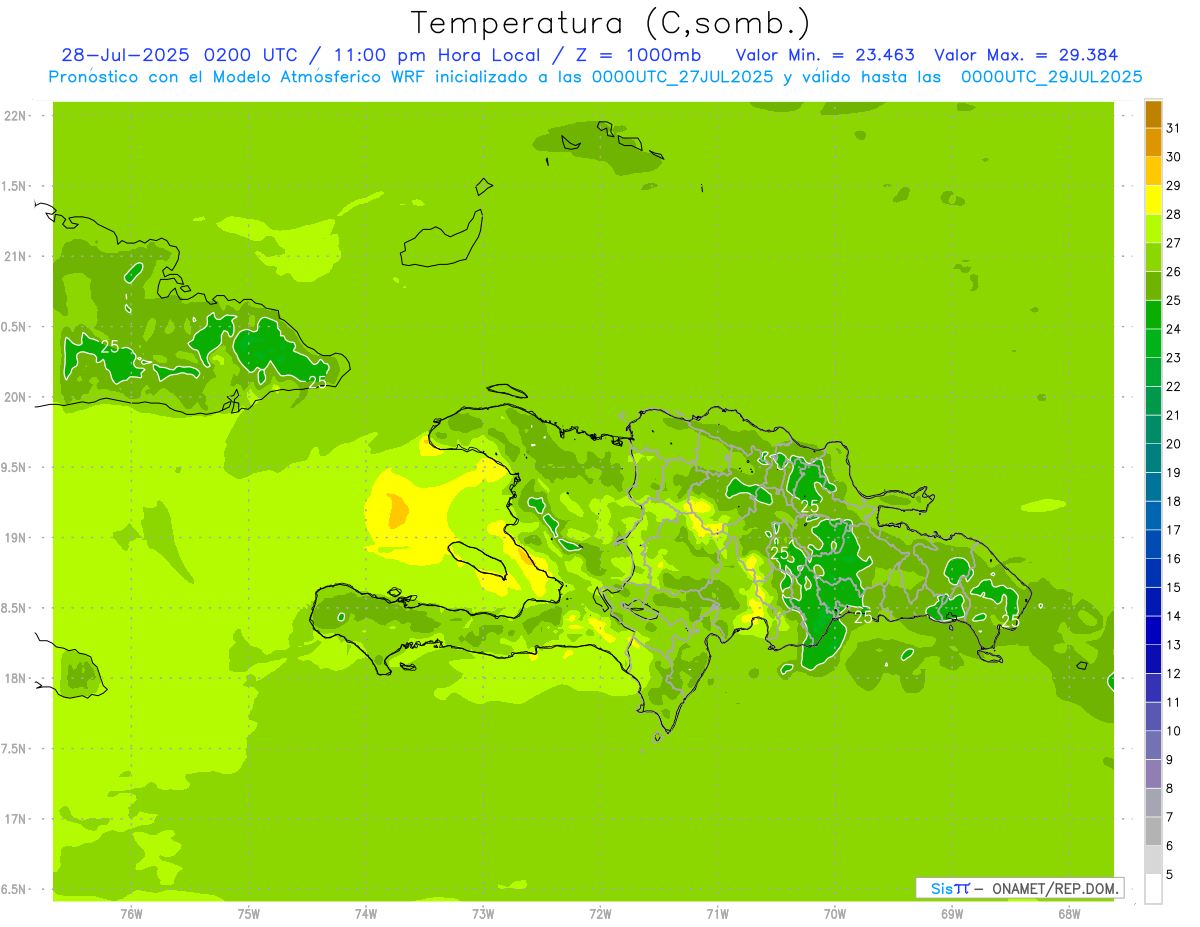Click 'Valor Max. = 29.384' text
Screen dimensions: 1200x927
[1026, 55]
